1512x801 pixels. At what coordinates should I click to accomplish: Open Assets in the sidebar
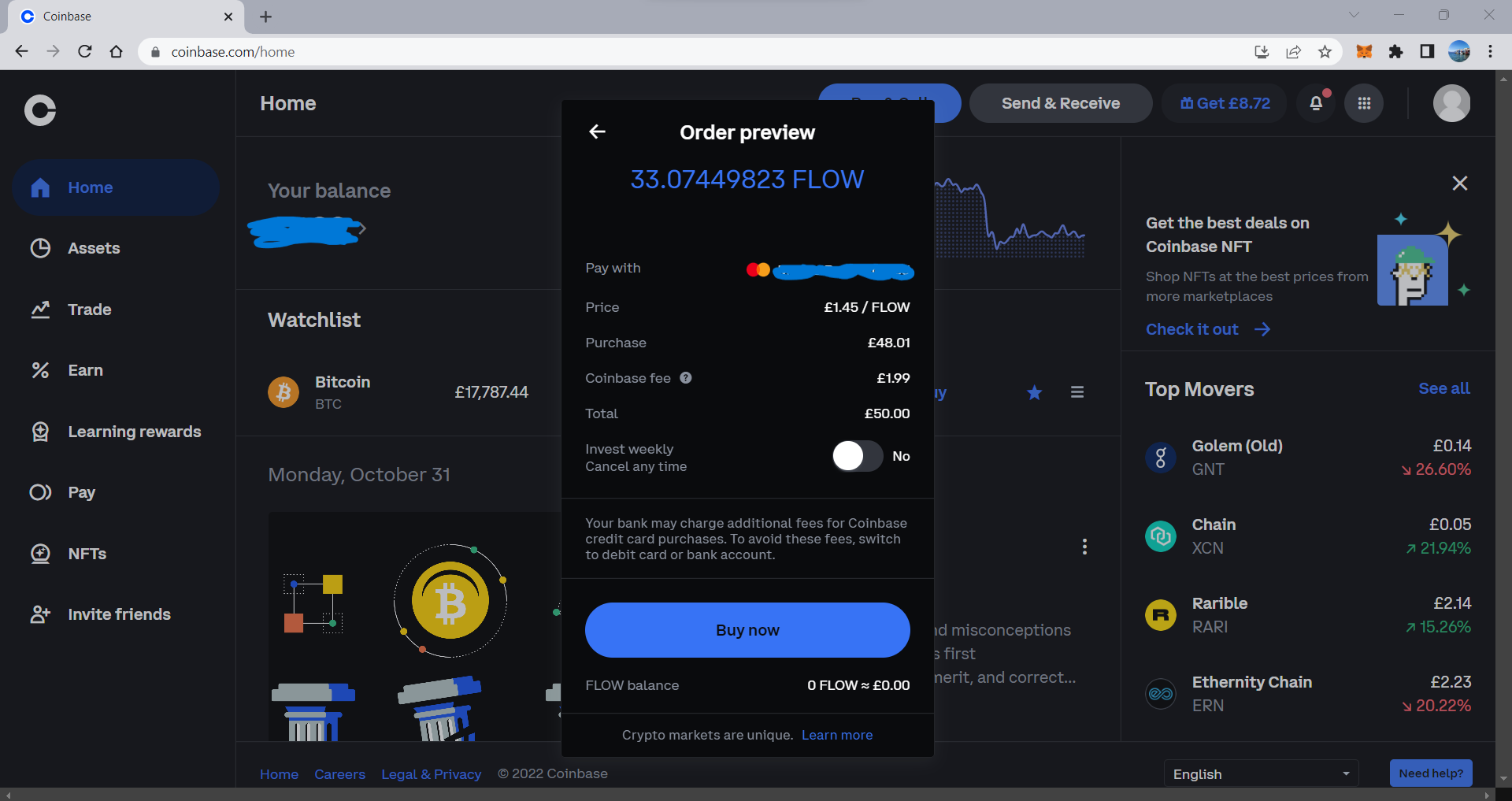coord(116,248)
